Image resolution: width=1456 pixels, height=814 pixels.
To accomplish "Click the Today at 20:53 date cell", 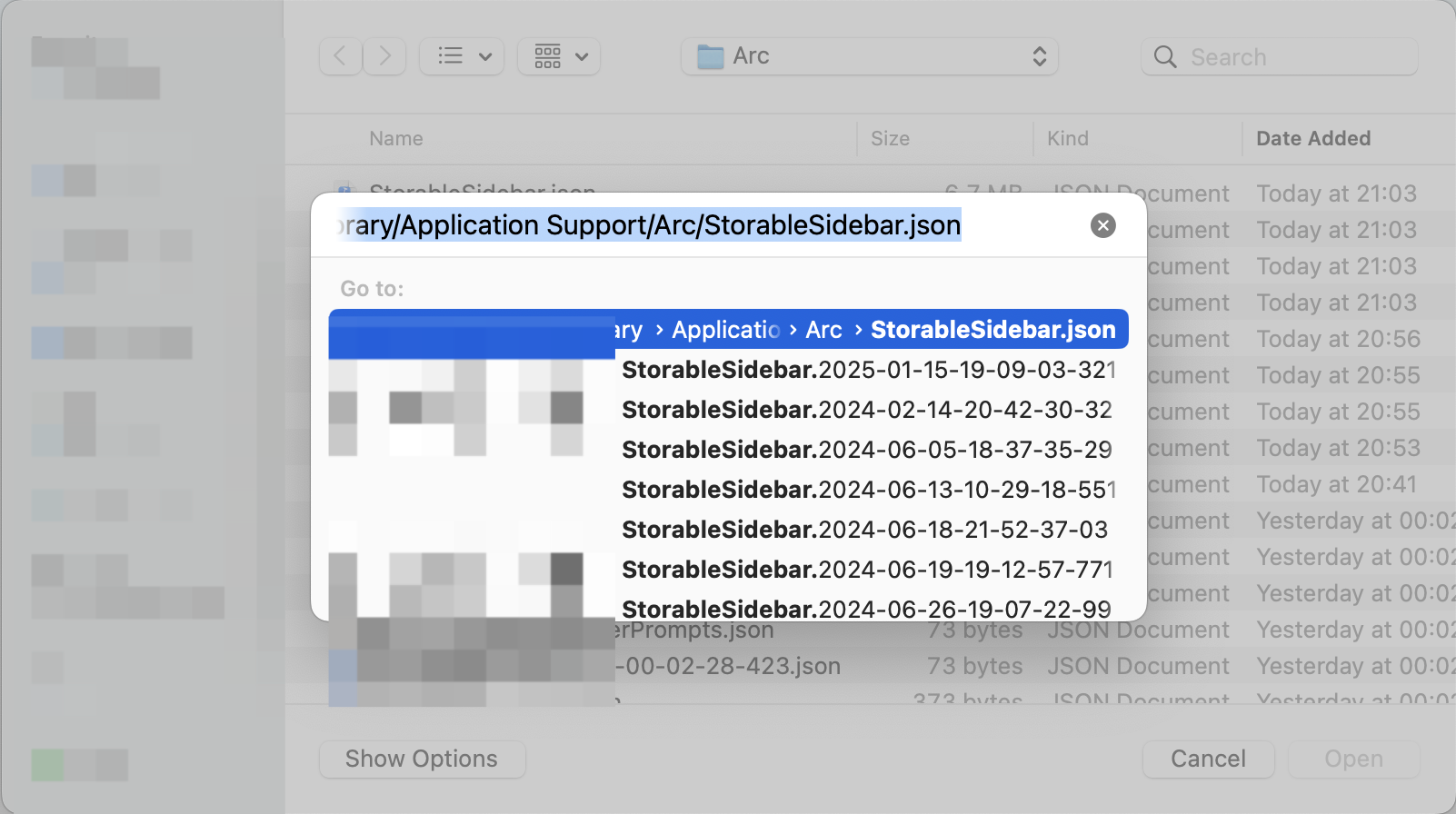I will coord(1338,448).
